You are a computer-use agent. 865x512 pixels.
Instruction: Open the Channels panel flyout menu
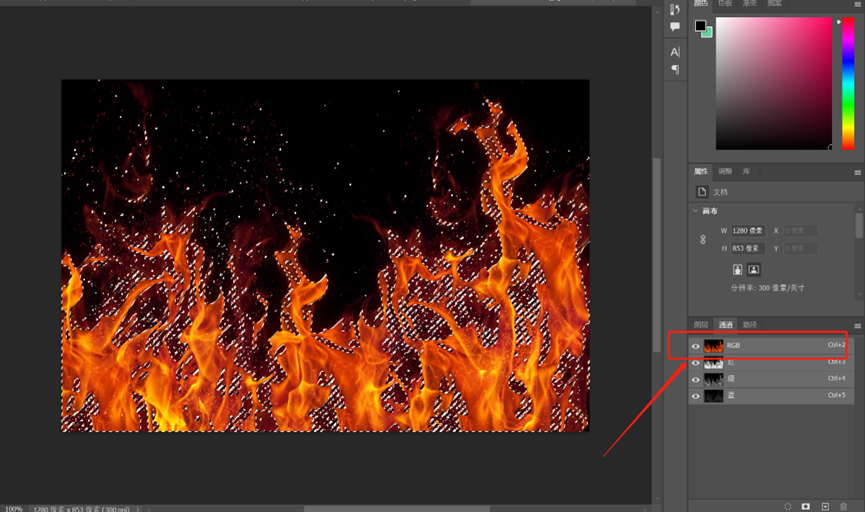[858, 326]
